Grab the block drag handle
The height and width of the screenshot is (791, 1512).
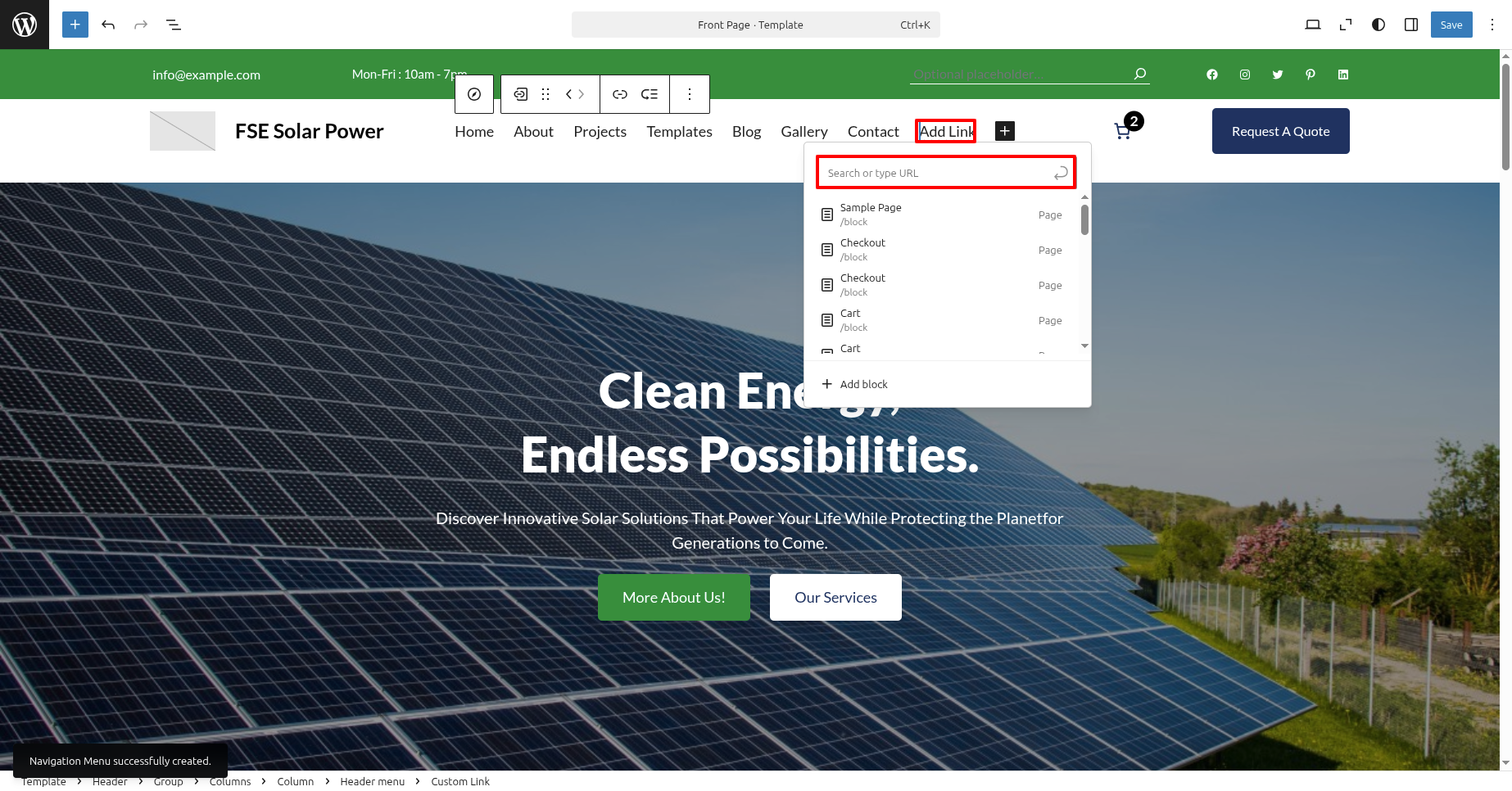[545, 94]
